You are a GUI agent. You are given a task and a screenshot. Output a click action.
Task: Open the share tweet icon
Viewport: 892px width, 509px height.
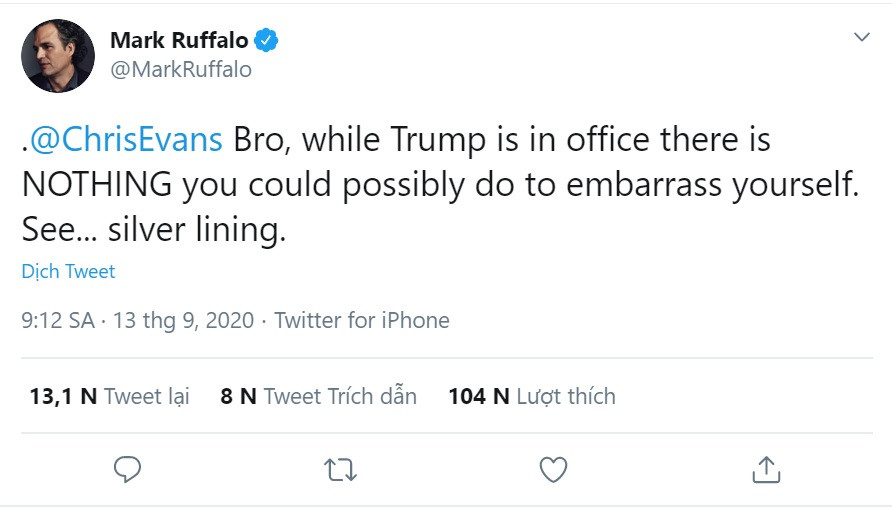[x=766, y=469]
